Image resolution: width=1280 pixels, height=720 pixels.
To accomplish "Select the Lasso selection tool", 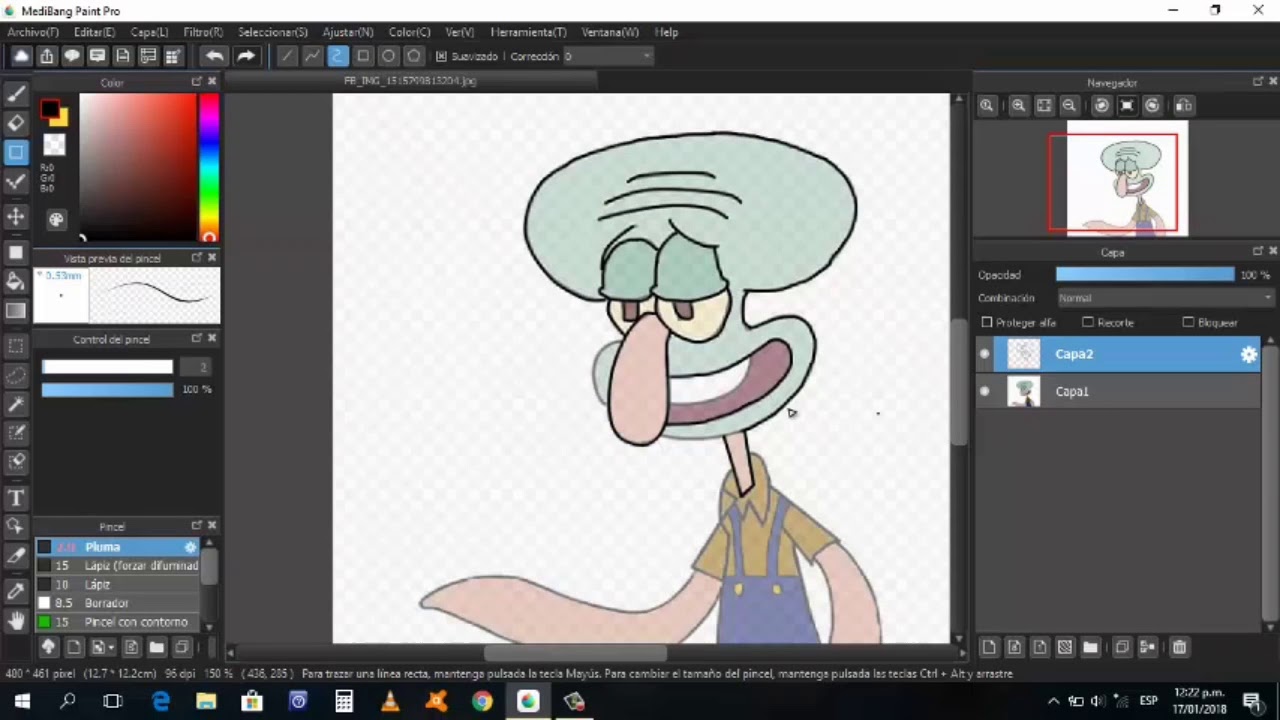I will (x=16, y=375).
